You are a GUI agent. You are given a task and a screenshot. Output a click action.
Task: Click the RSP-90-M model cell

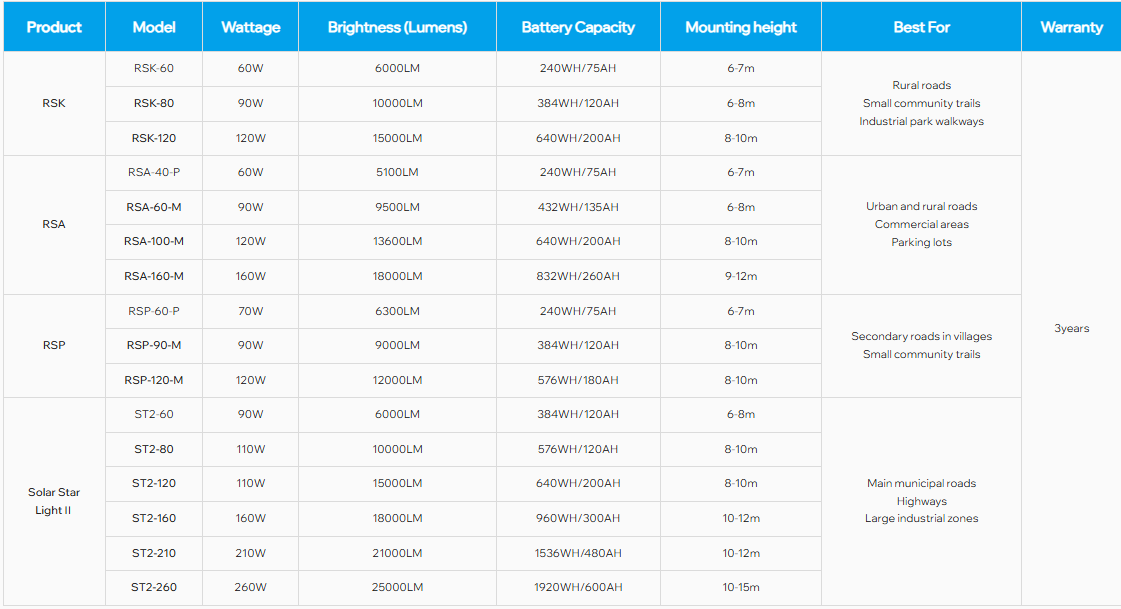click(x=154, y=345)
